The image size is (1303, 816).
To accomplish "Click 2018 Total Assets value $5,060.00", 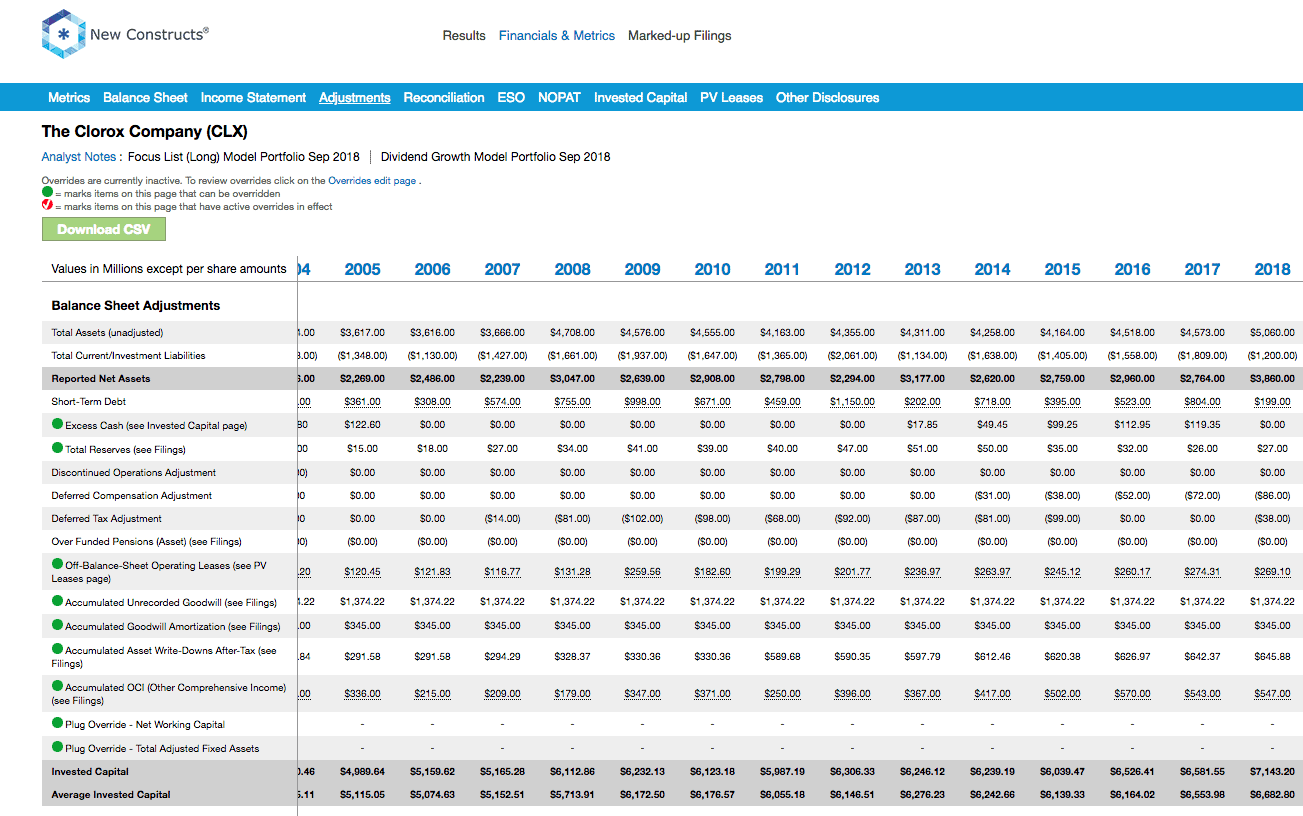I will coord(1273,333).
